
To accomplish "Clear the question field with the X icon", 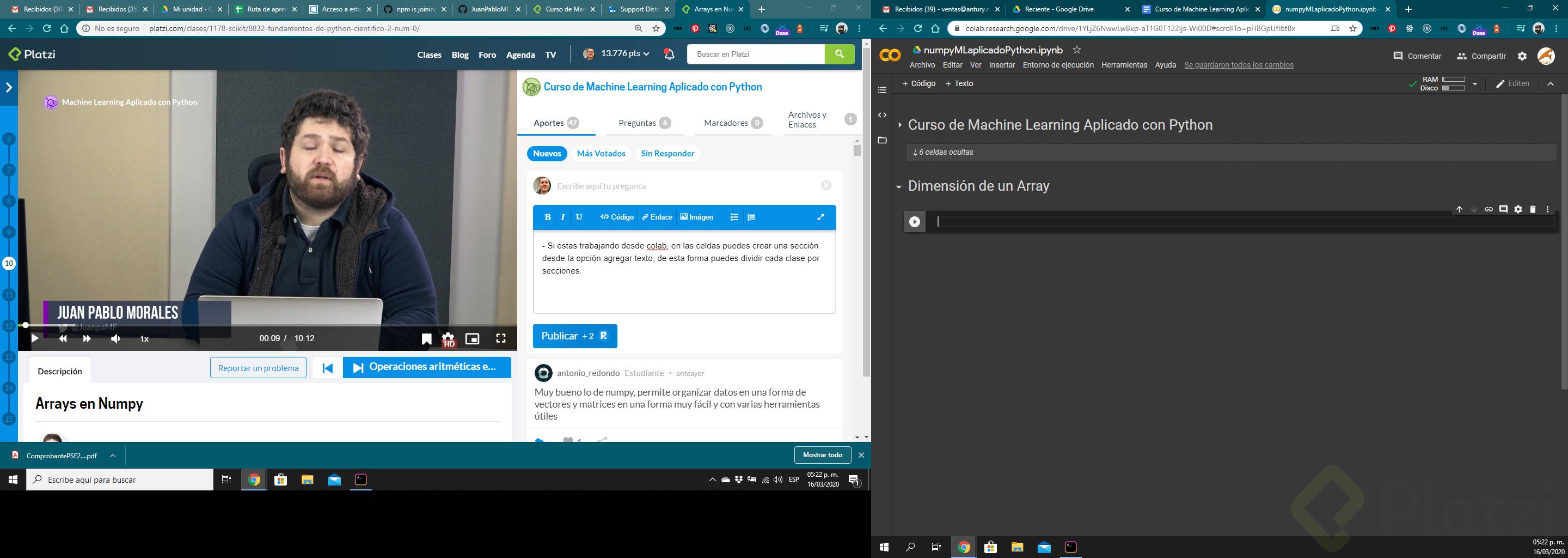I will [826, 185].
